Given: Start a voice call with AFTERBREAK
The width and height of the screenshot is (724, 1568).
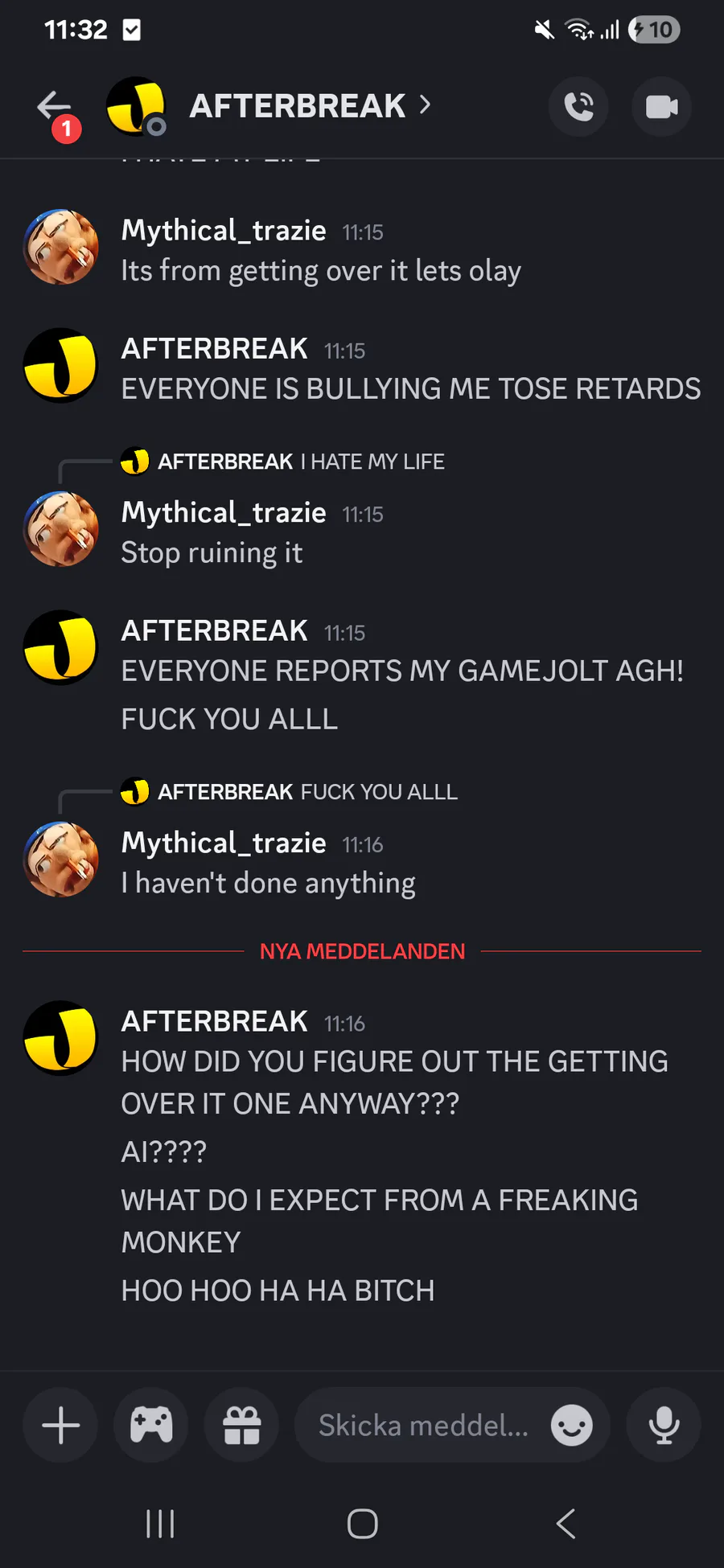Looking at the screenshot, I should [578, 106].
